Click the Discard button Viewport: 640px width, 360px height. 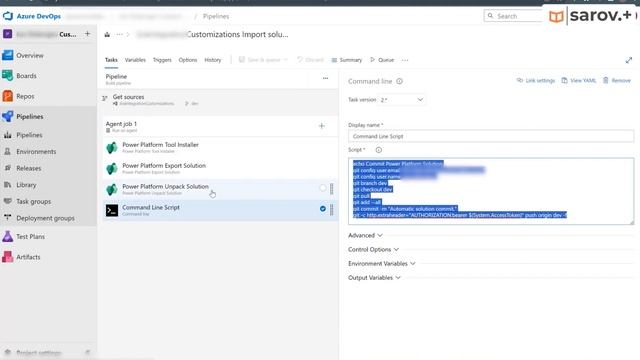310,60
